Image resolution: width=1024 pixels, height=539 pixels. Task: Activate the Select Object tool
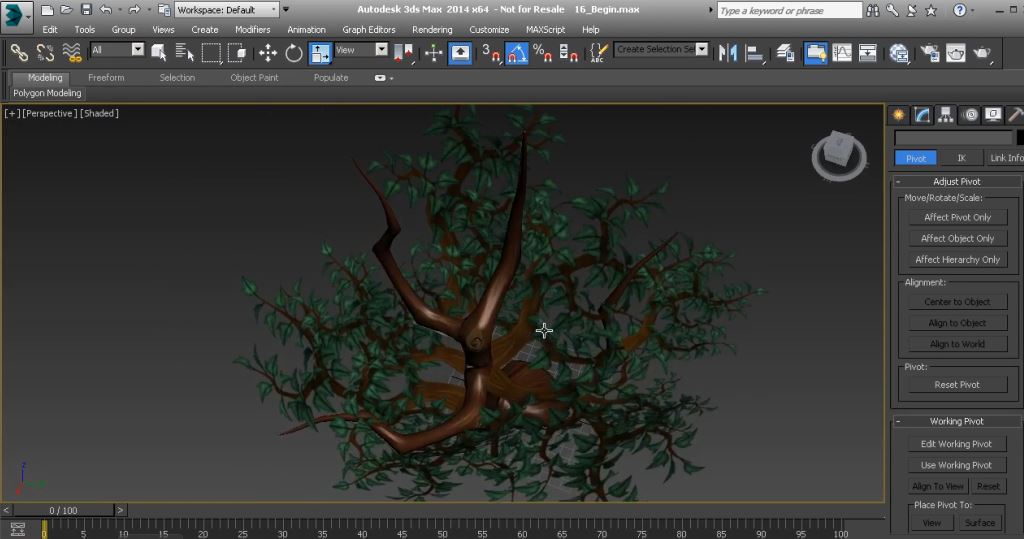pyautogui.click(x=158, y=52)
